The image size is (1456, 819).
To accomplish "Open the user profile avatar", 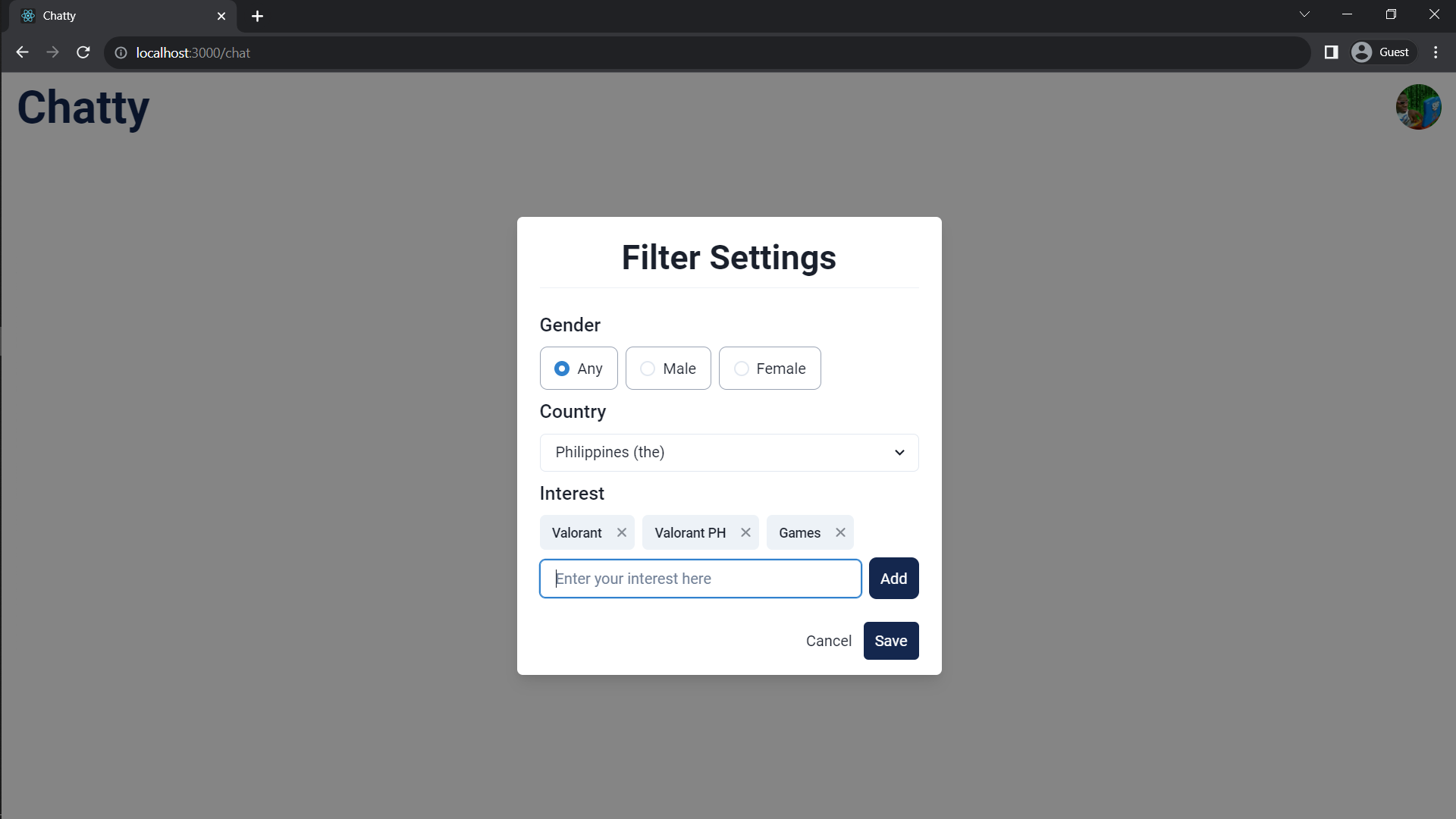I will (x=1418, y=107).
